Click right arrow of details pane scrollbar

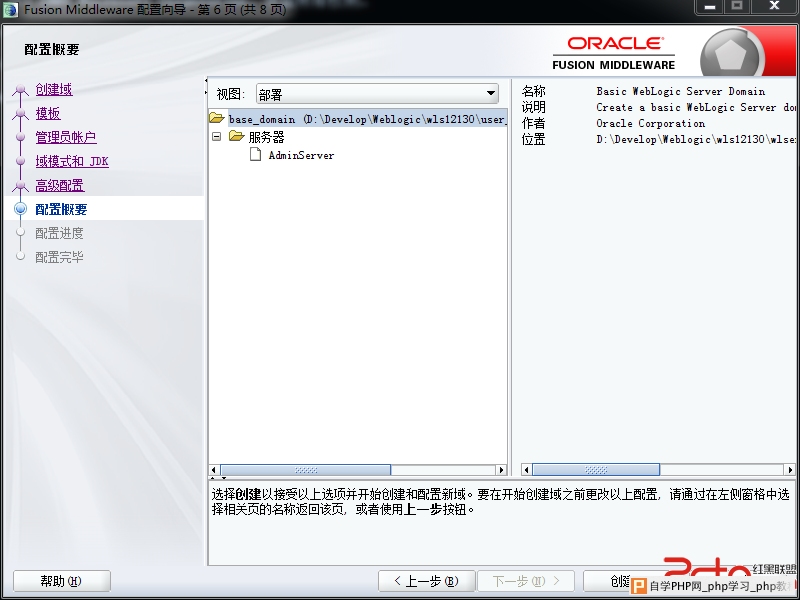click(790, 469)
